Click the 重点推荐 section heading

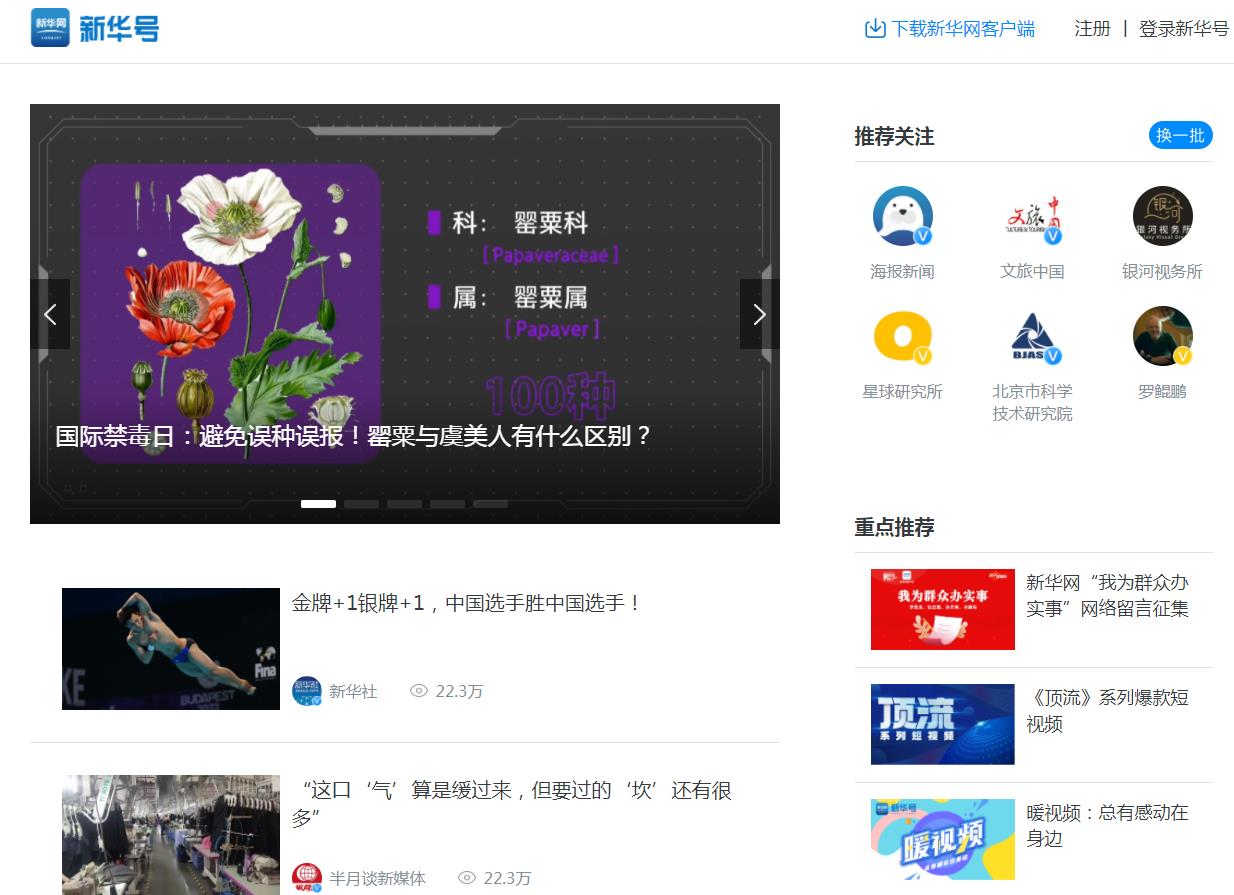[x=894, y=527]
